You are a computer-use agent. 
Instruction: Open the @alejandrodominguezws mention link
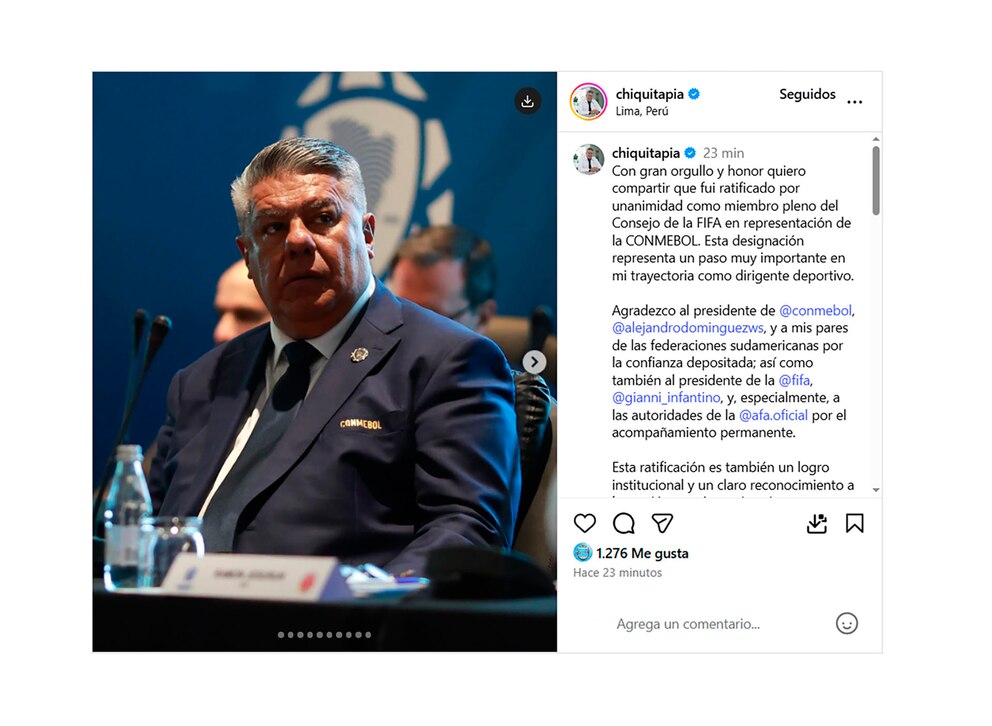(x=688, y=328)
